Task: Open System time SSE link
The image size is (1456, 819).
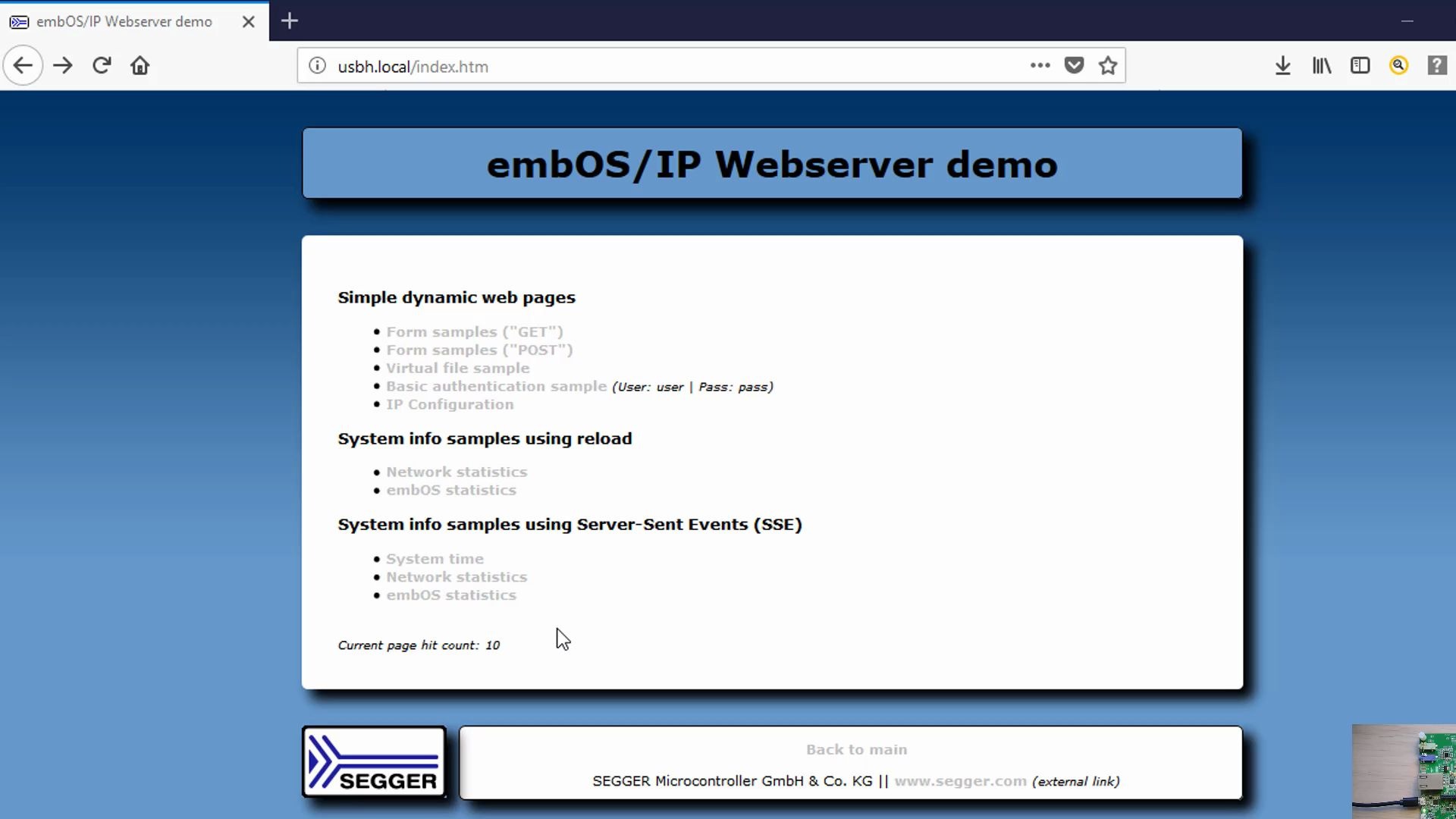Action: click(435, 559)
